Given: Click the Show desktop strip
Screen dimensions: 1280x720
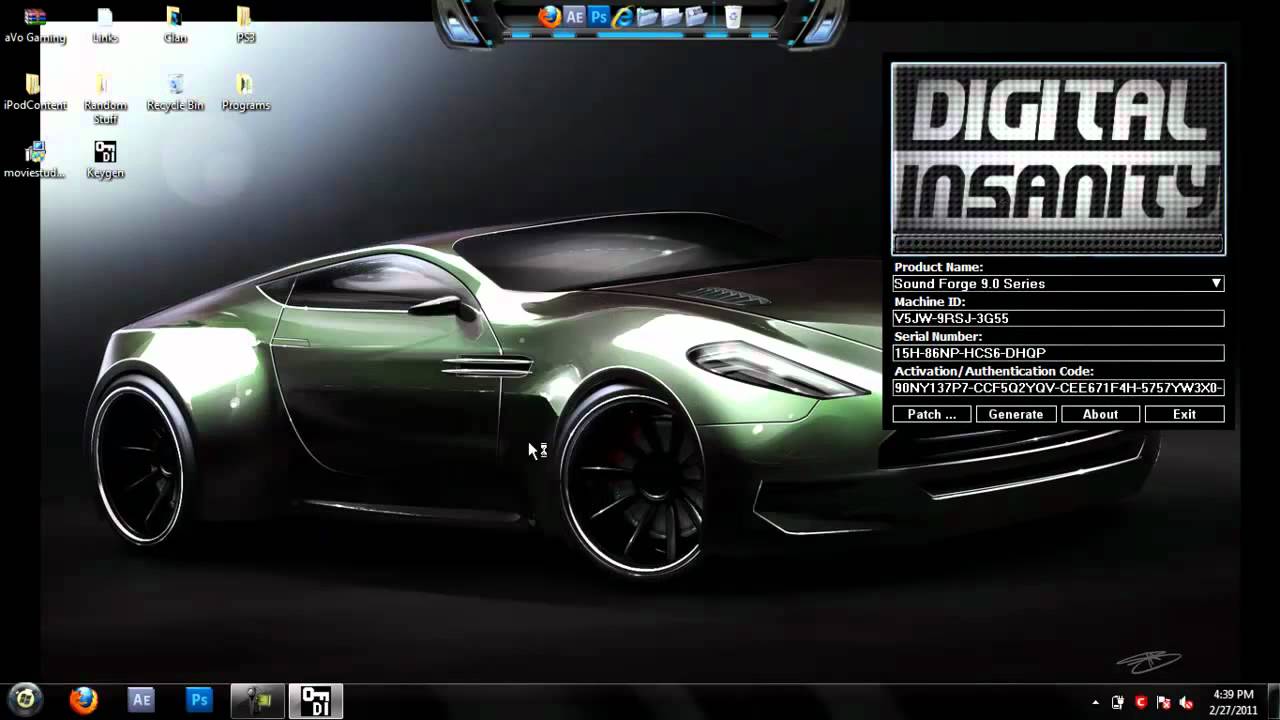Looking at the screenshot, I should (1273, 701).
